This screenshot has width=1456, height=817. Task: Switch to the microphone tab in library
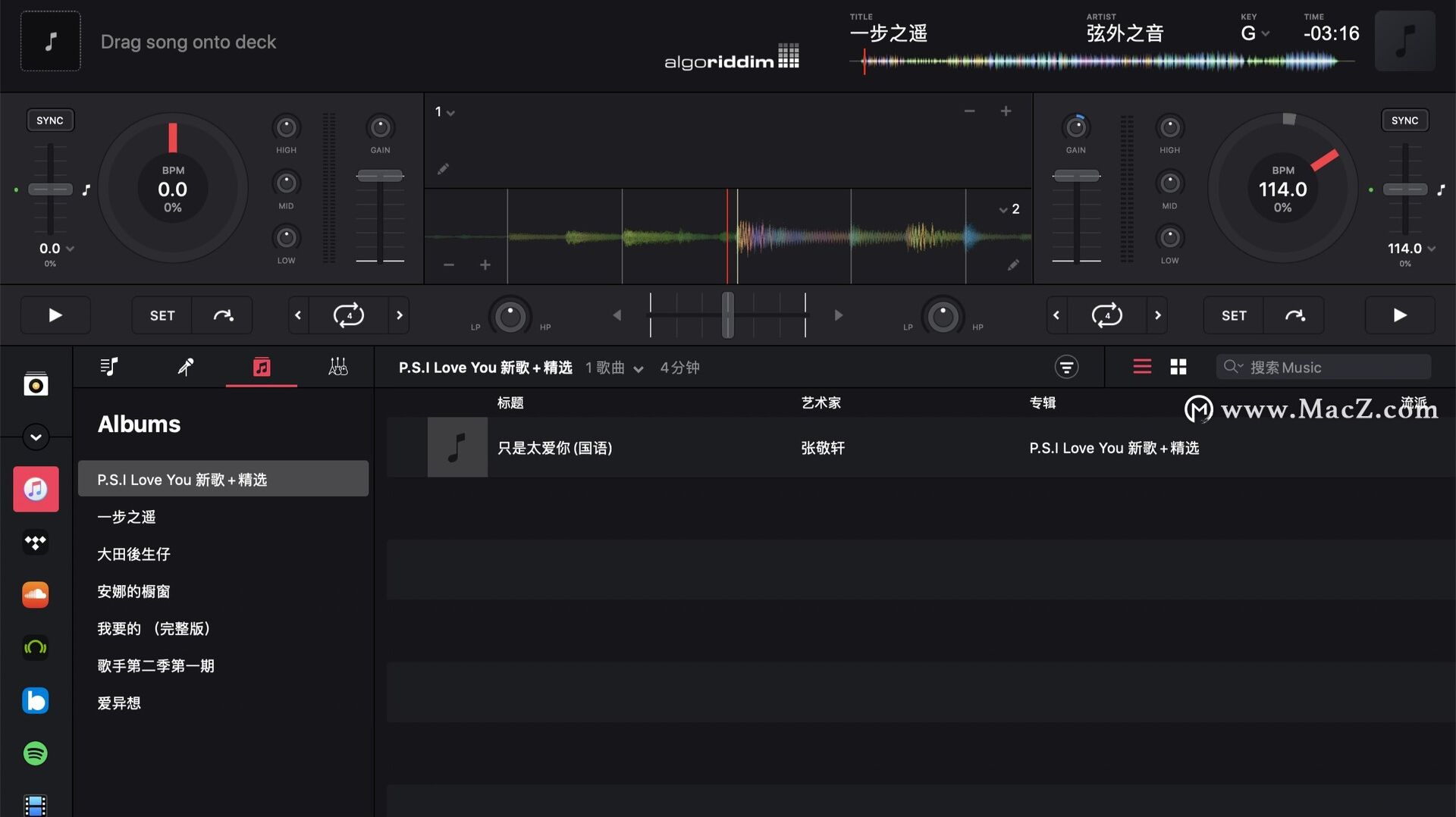pos(185,367)
